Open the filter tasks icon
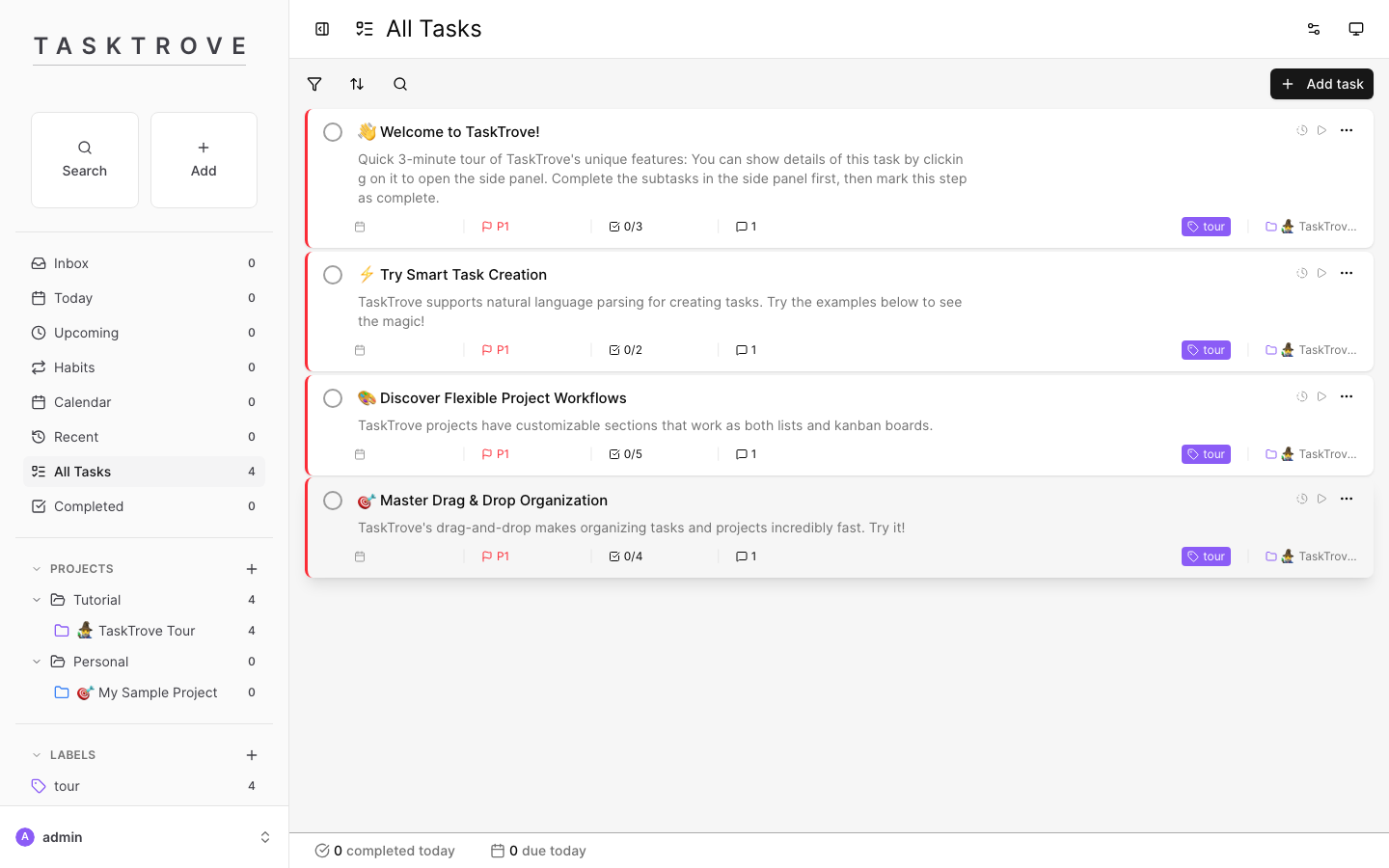Screen dimensions: 1389x868 tap(314, 84)
